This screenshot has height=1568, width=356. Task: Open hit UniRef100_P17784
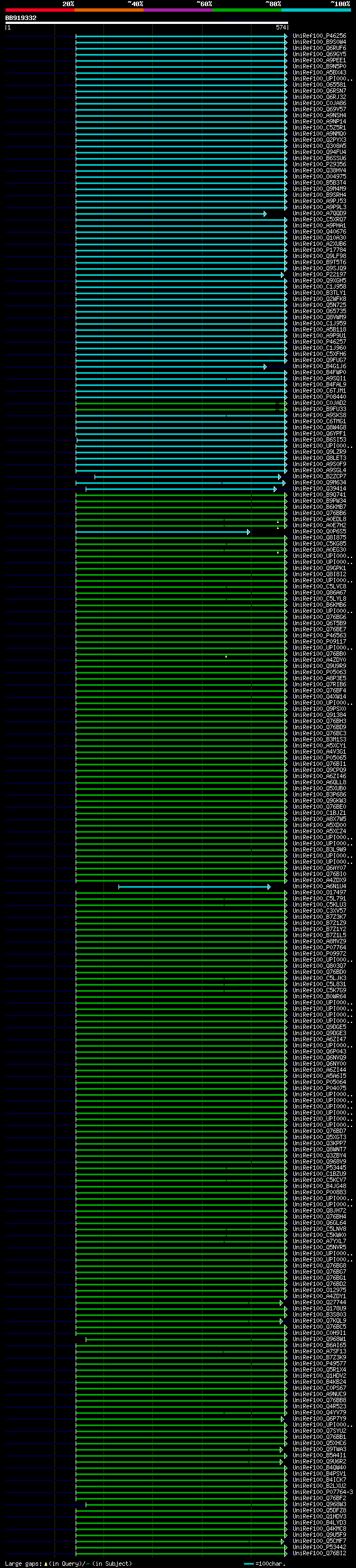pyautogui.click(x=319, y=250)
